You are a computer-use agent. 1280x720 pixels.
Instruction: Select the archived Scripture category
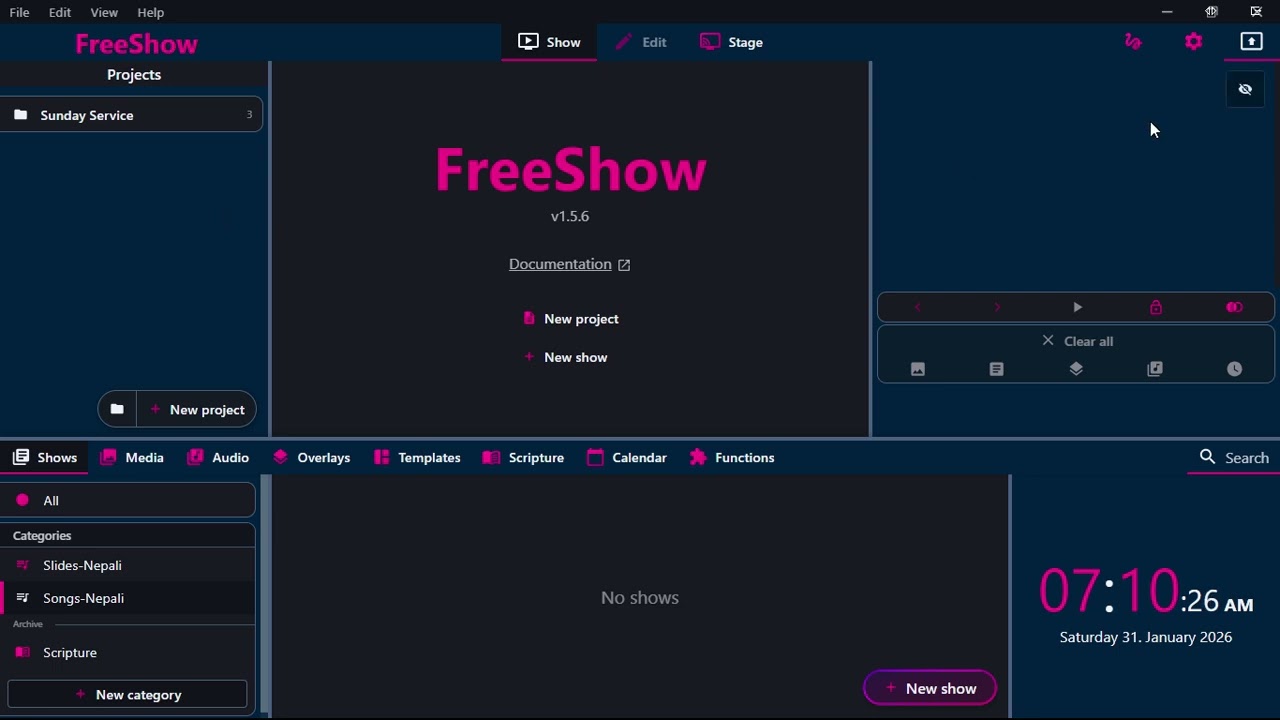[x=128, y=652]
